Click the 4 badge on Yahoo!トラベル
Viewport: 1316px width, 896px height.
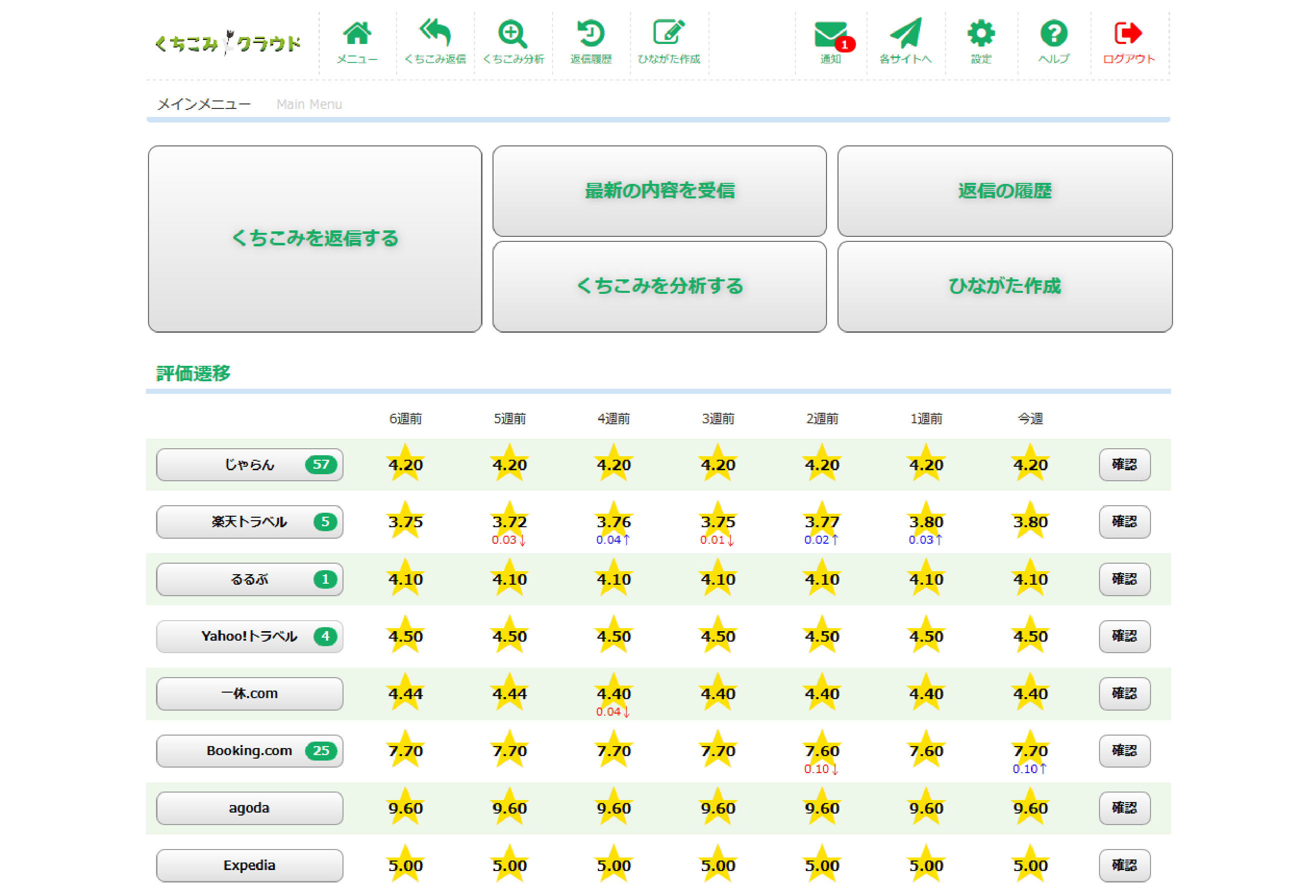[325, 636]
